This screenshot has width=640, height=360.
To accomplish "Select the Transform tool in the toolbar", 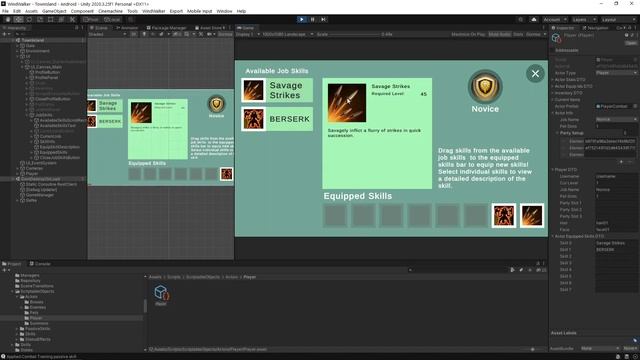I will [61, 19].
